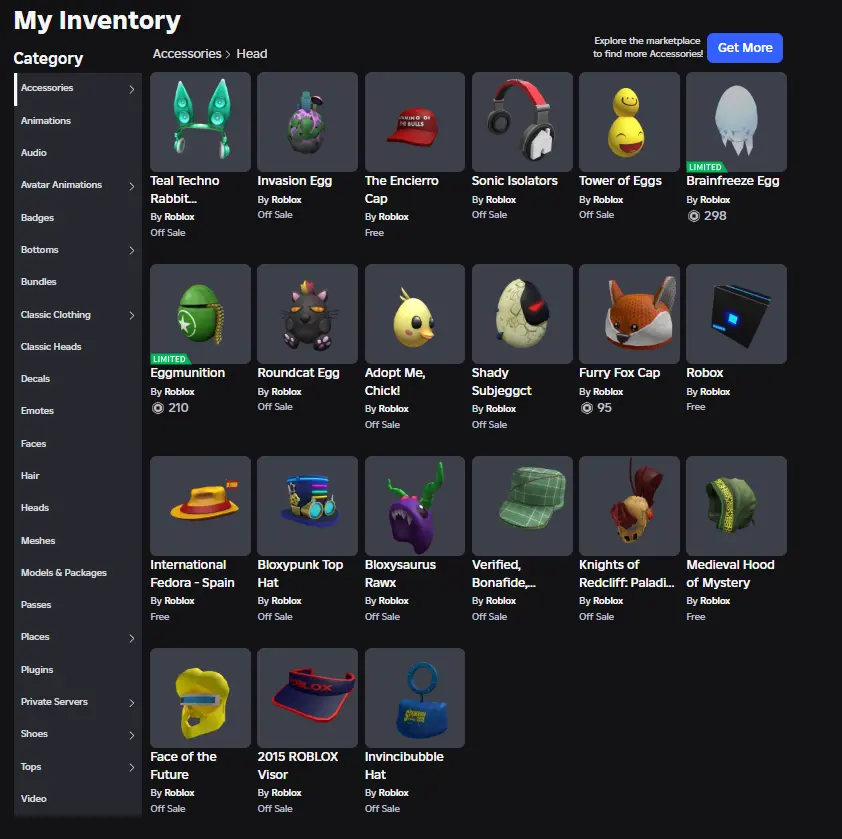The height and width of the screenshot is (839, 842).
Task: Open the Furry Fox Cap image
Action: [629, 314]
